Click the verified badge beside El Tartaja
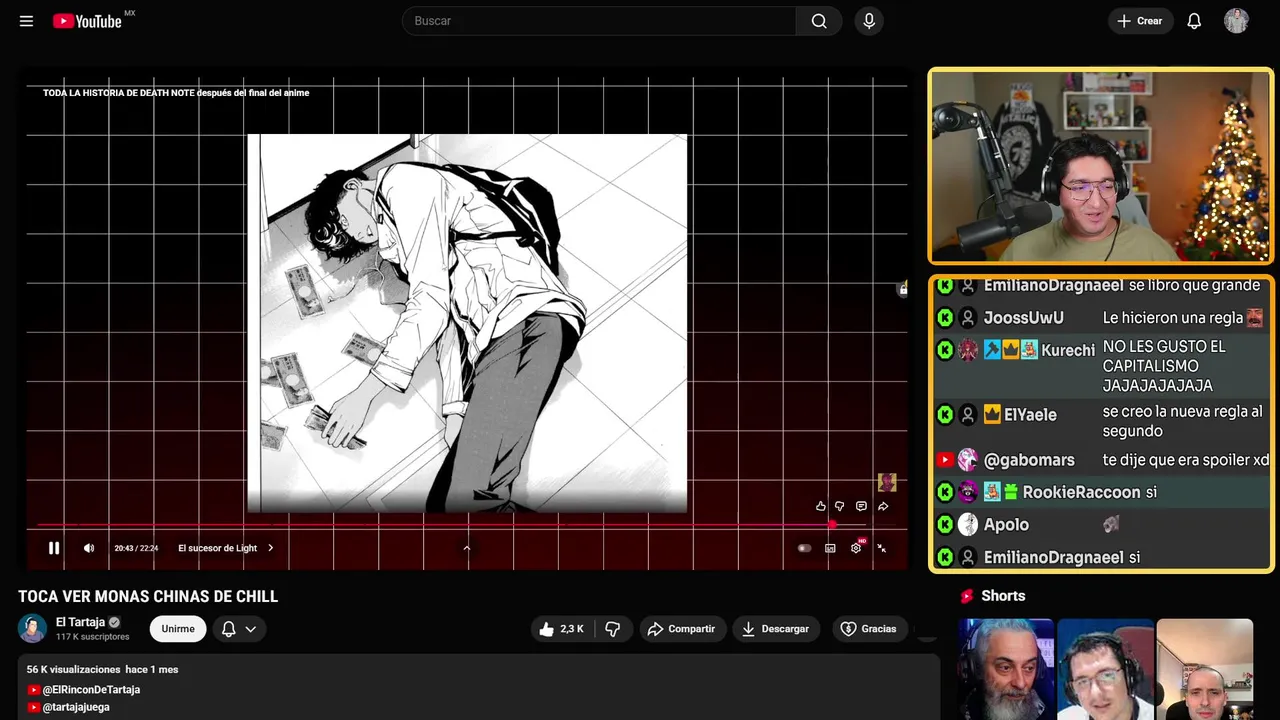Viewport: 1280px width, 720px height. (114, 622)
